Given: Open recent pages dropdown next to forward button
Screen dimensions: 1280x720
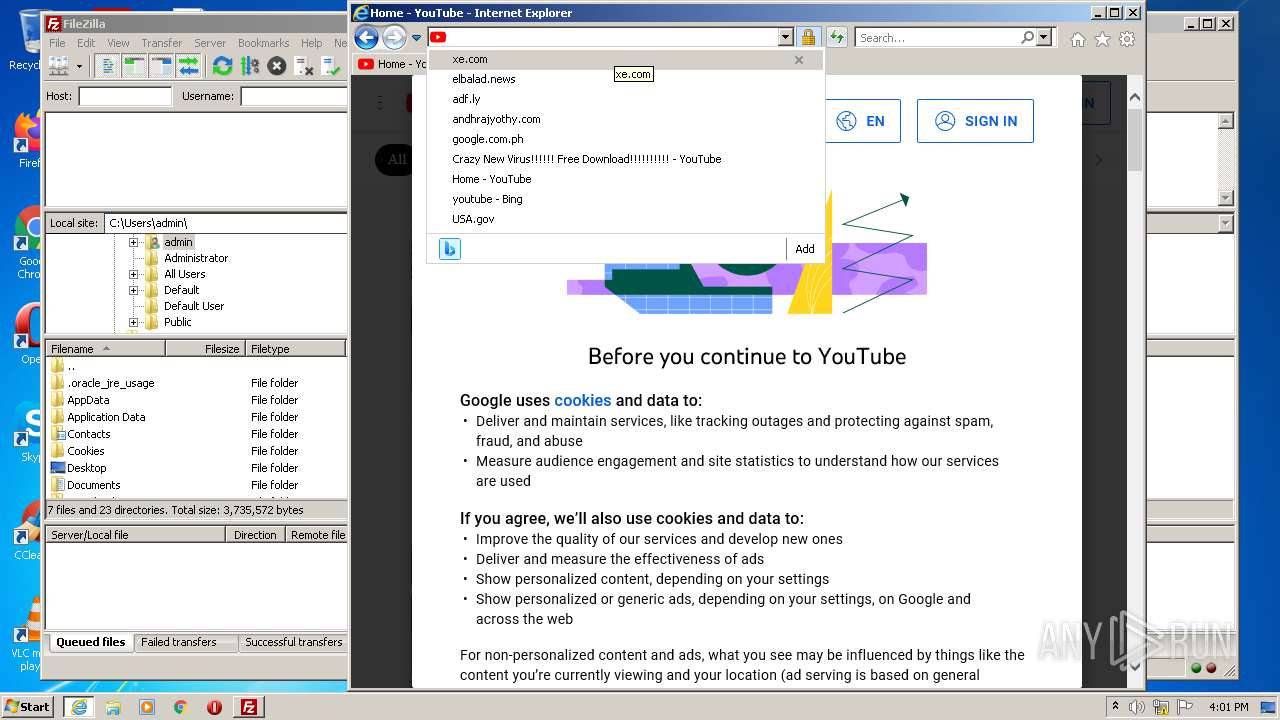Looking at the screenshot, I should [417, 38].
